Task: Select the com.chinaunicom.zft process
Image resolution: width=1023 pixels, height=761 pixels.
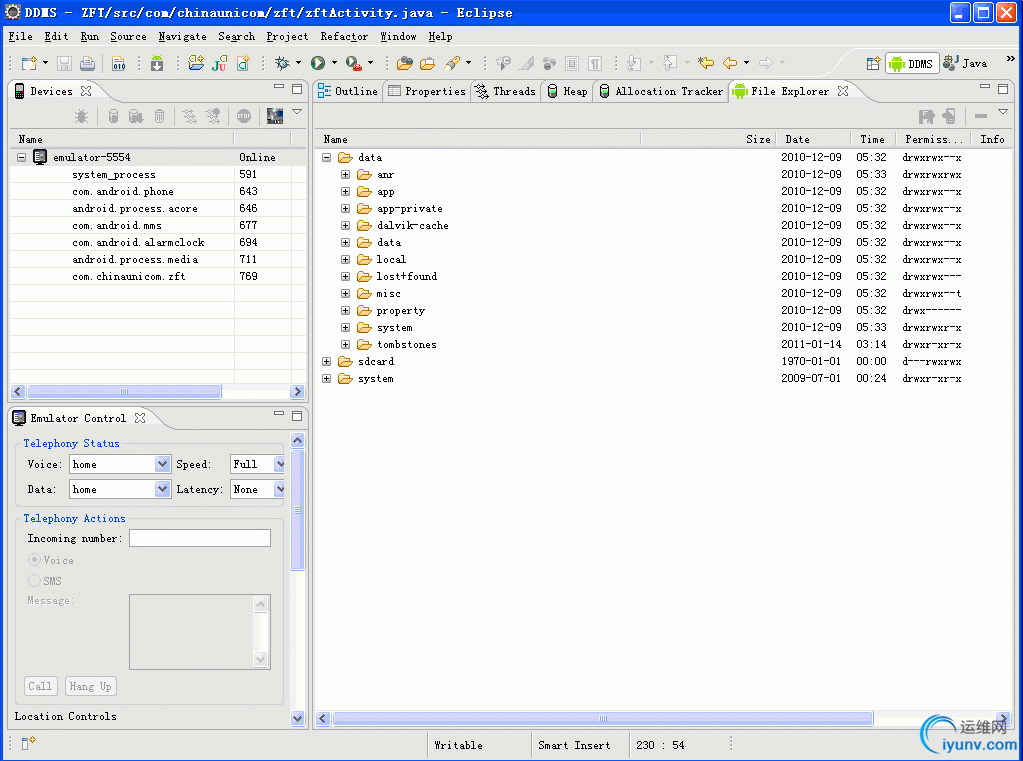Action: pyautogui.click(x=128, y=276)
